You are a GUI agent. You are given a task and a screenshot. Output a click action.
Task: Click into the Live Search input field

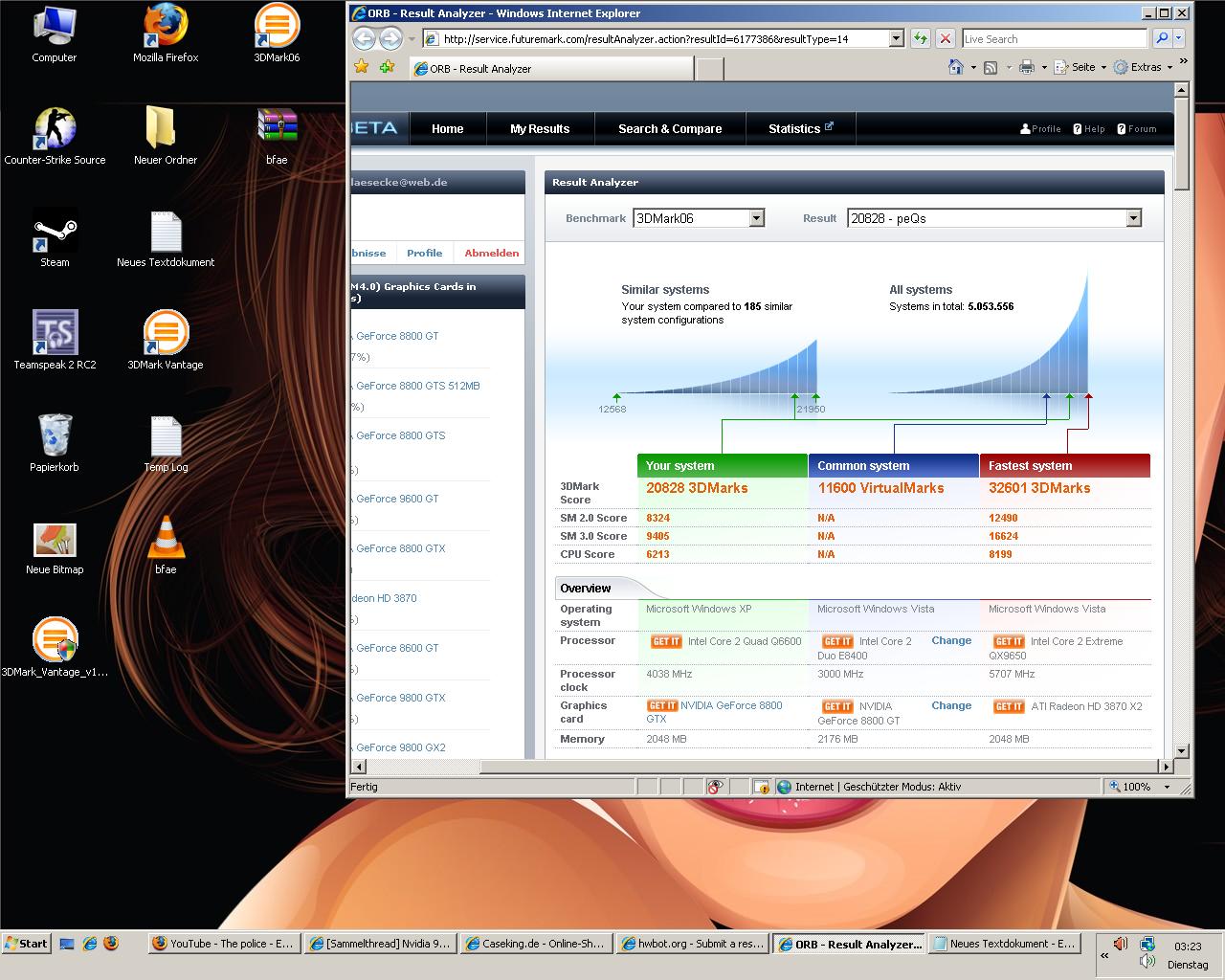pyautogui.click(x=1055, y=38)
